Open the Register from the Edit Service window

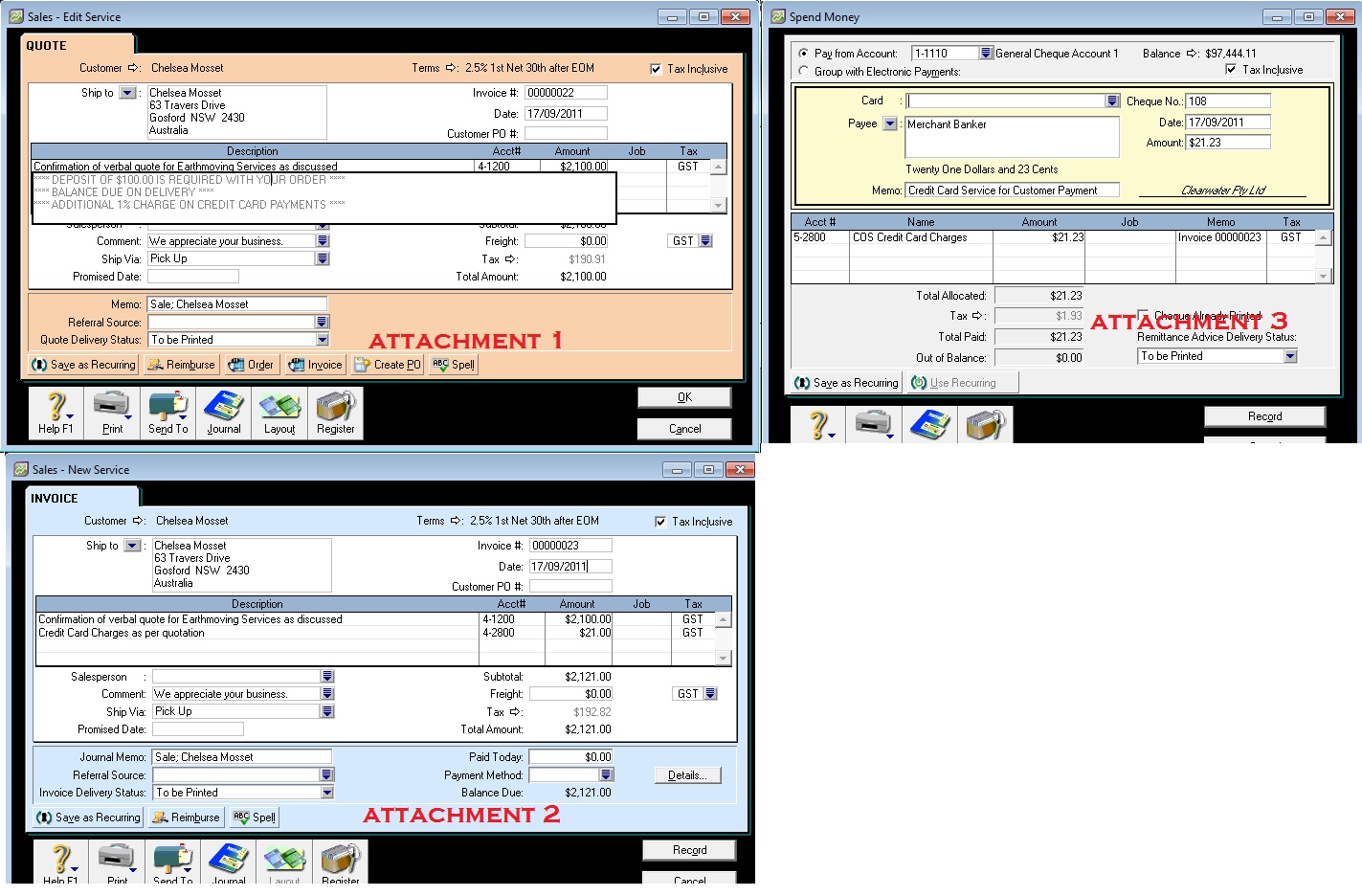pos(335,414)
